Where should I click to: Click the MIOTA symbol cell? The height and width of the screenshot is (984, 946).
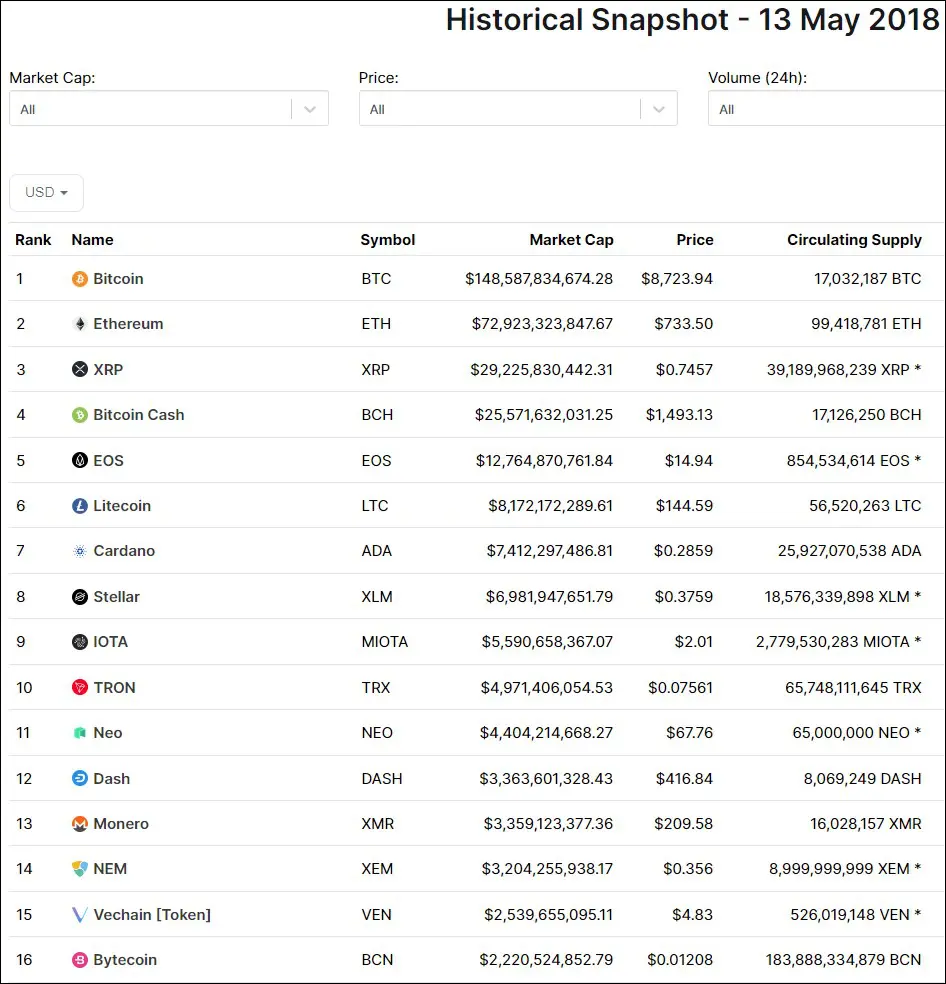385,642
